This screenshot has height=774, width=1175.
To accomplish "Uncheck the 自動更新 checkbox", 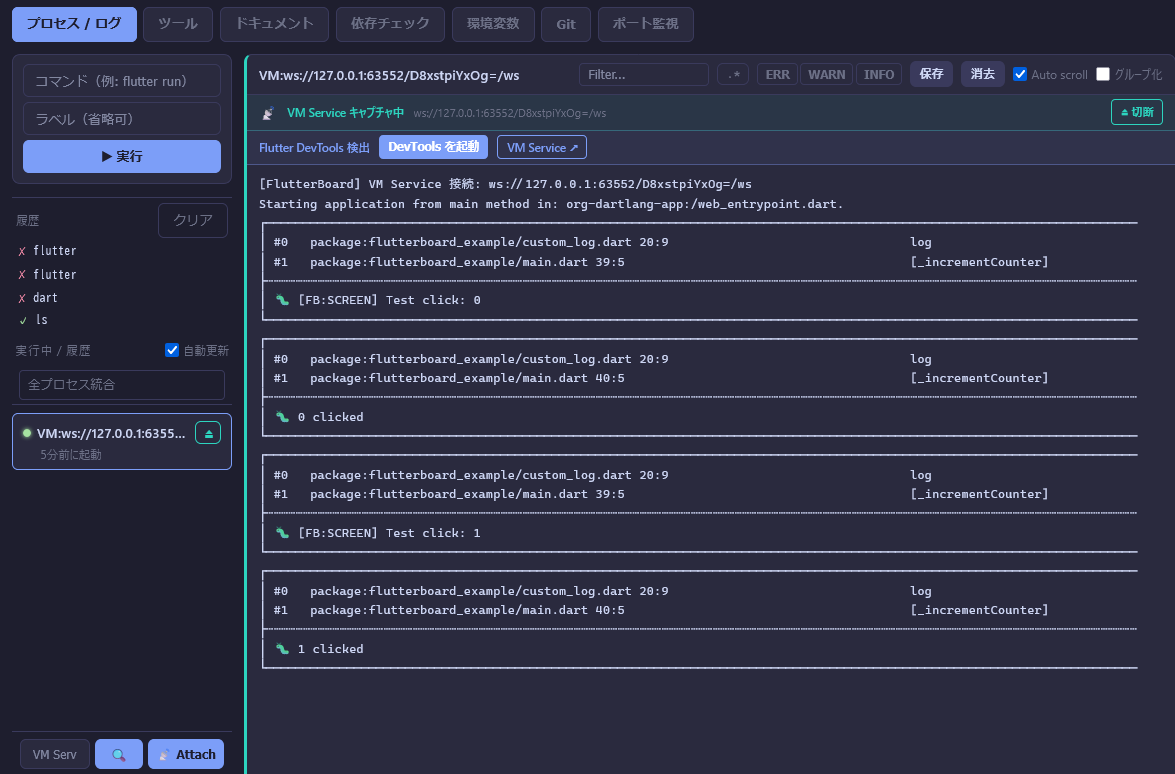I will pyautogui.click(x=172, y=351).
